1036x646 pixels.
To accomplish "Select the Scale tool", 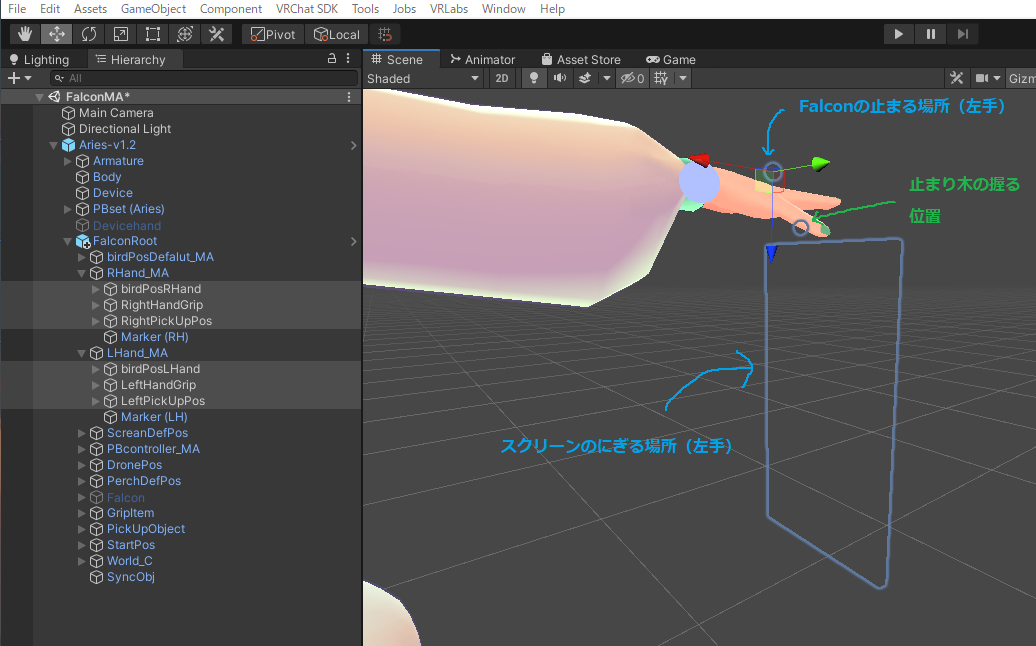I will tap(121, 34).
